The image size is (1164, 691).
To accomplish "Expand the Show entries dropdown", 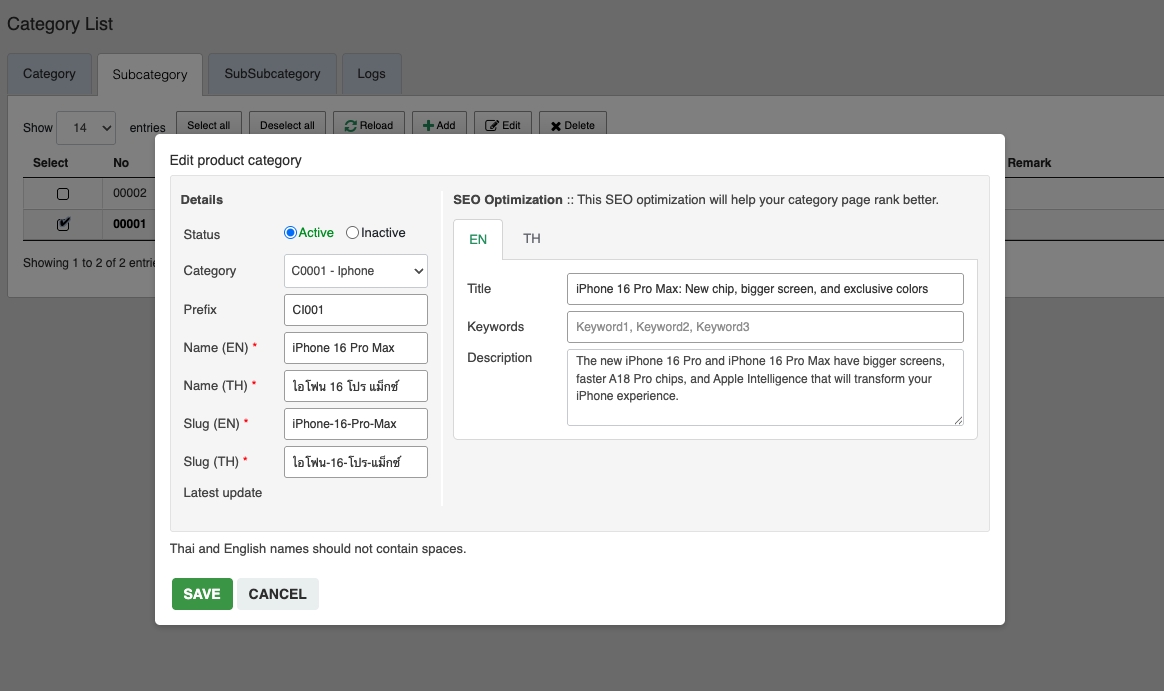I will point(86,128).
